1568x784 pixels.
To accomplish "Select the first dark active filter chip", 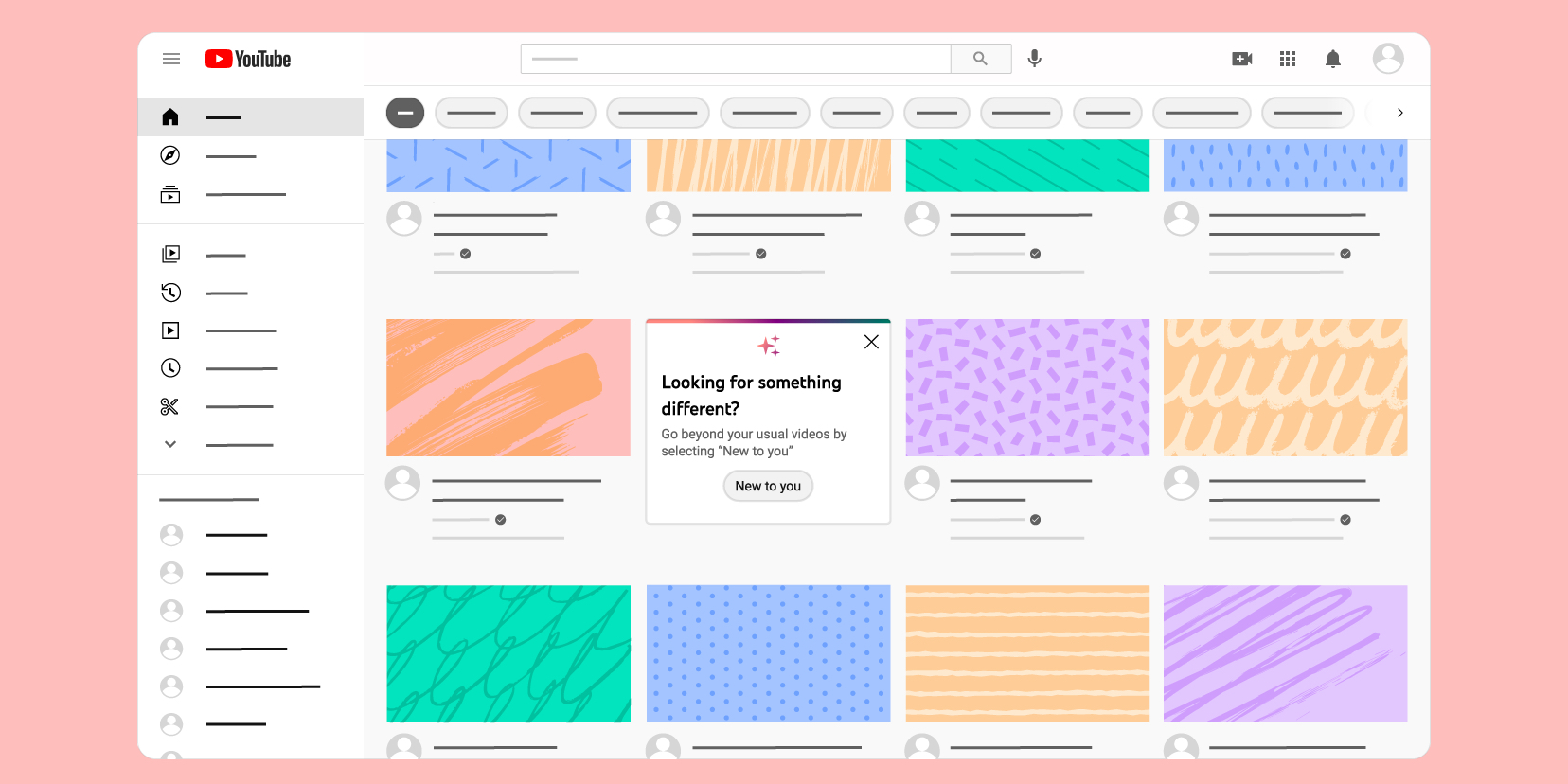I will (x=405, y=113).
